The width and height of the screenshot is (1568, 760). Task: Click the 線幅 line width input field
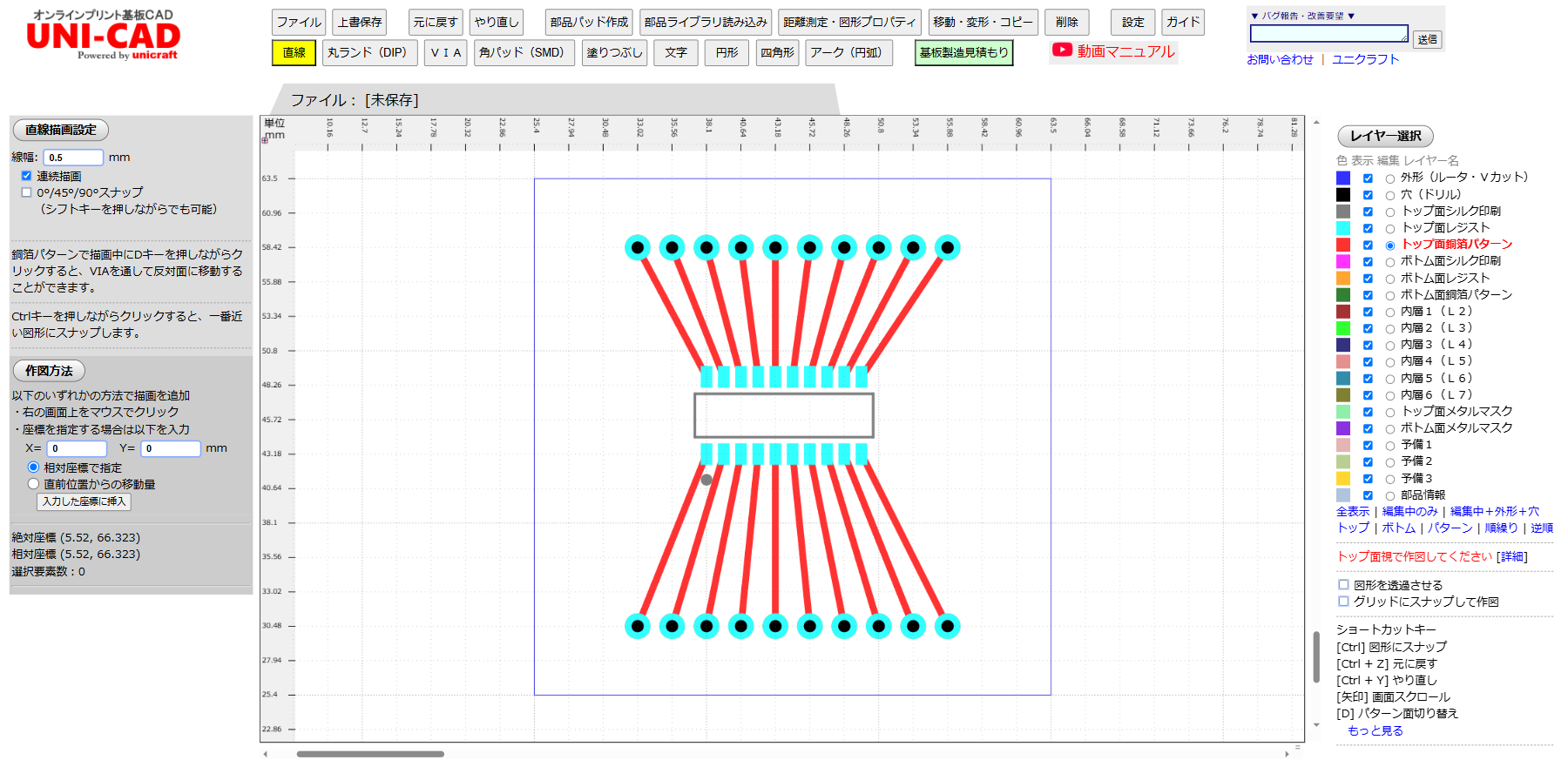point(73,158)
